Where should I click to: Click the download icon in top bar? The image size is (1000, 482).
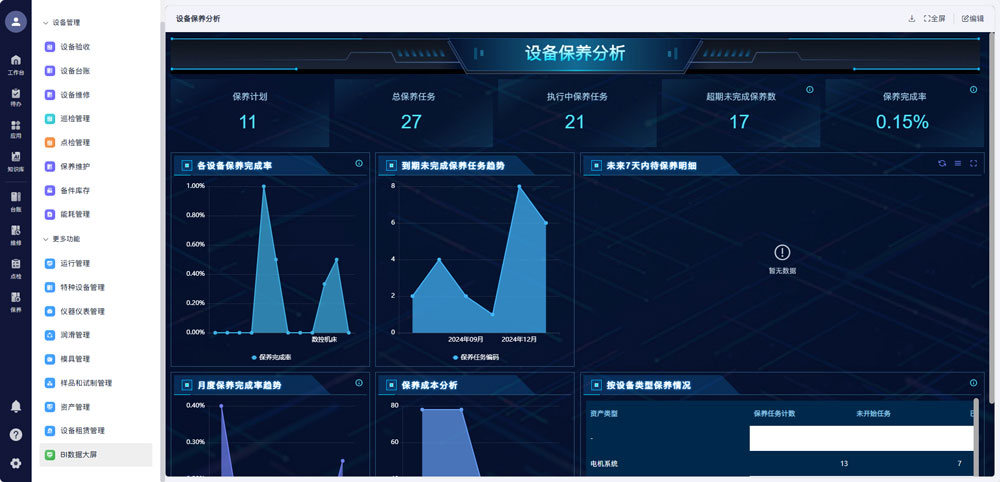pos(911,18)
